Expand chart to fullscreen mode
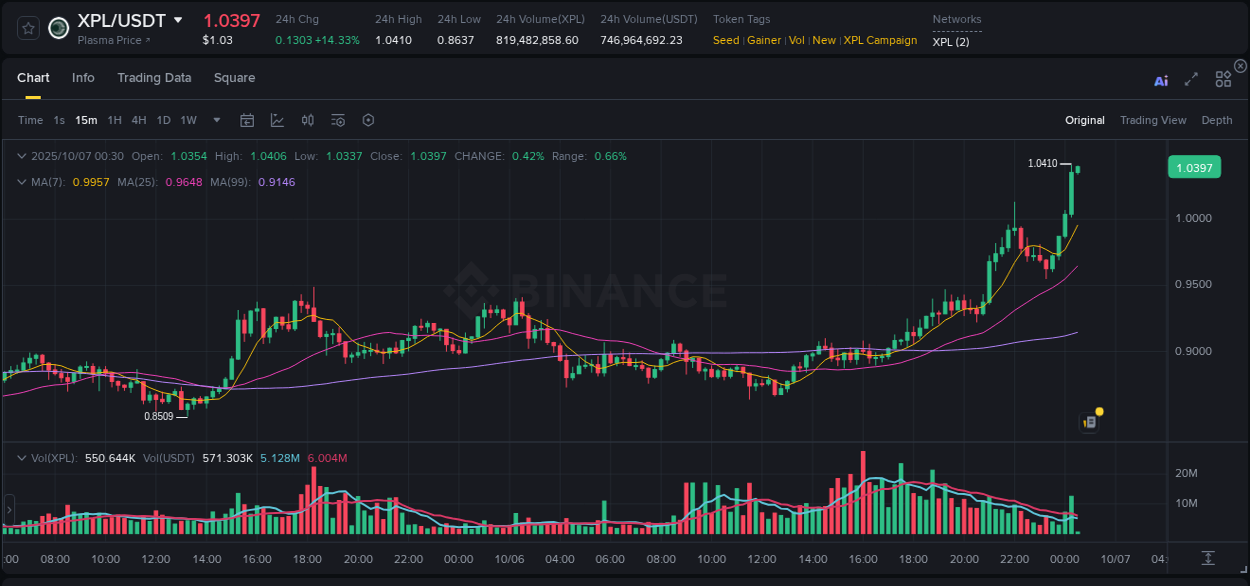Image resolution: width=1250 pixels, height=586 pixels. click(x=1191, y=79)
